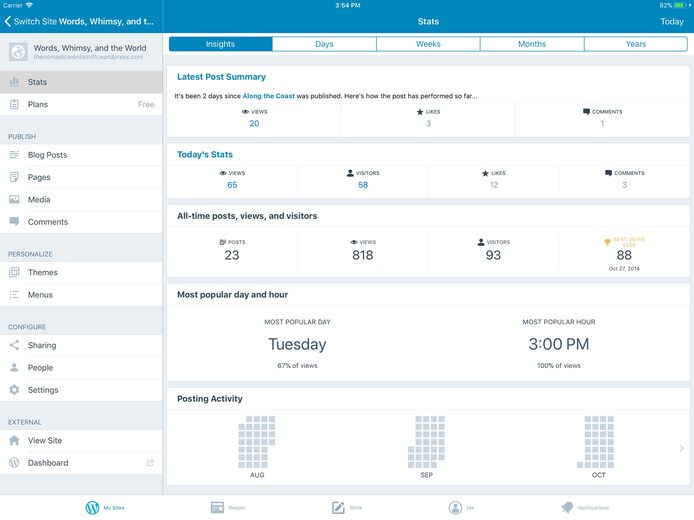
Task: Tap the Wi-Fi icon in status bar
Action: coord(29,5)
